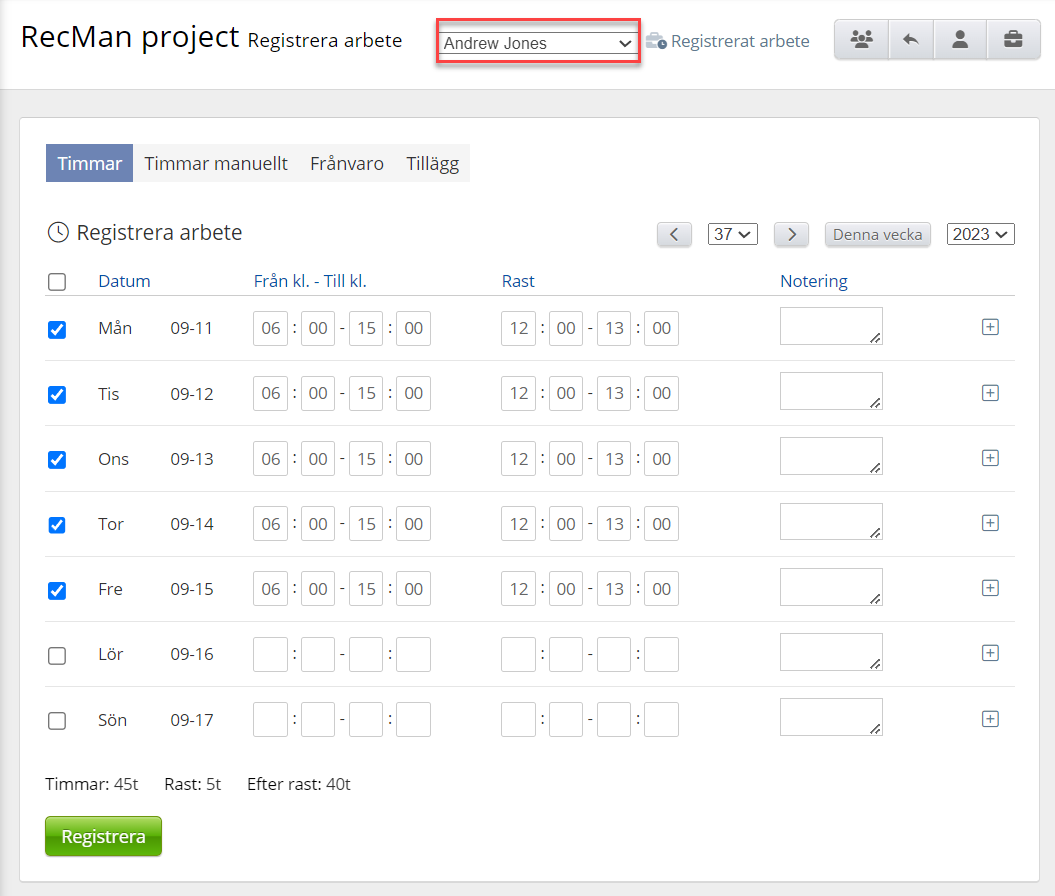The height and width of the screenshot is (896, 1055).
Task: Uncheck the Monday 09-11 checkbox
Action: pyautogui.click(x=57, y=329)
